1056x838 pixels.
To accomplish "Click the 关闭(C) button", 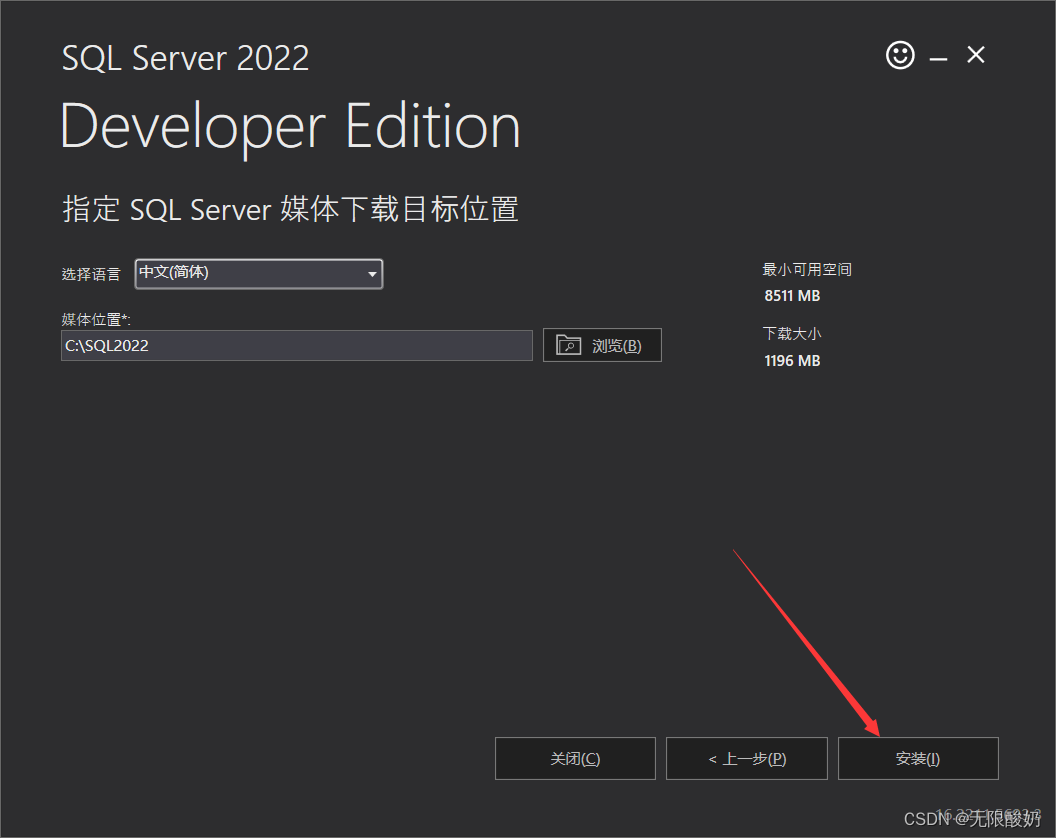I will pyautogui.click(x=575, y=759).
